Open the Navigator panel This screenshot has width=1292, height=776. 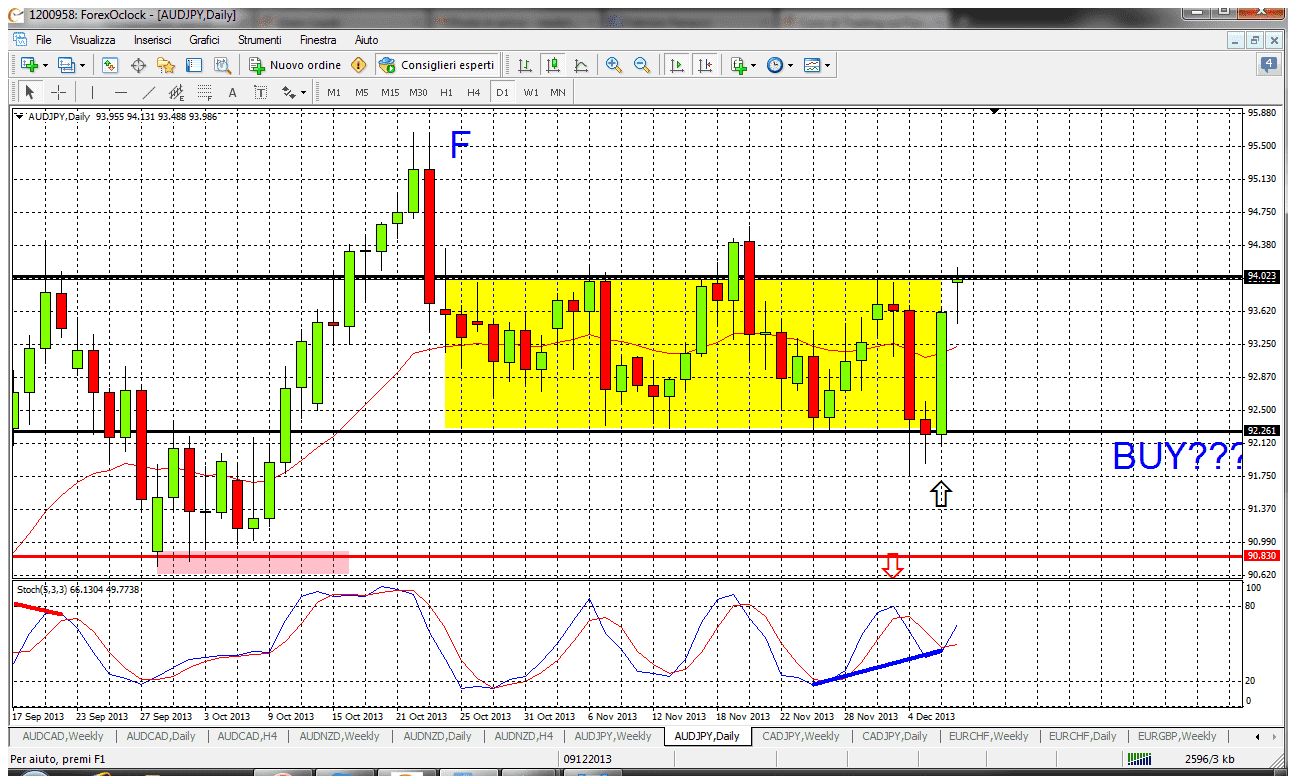pos(166,64)
